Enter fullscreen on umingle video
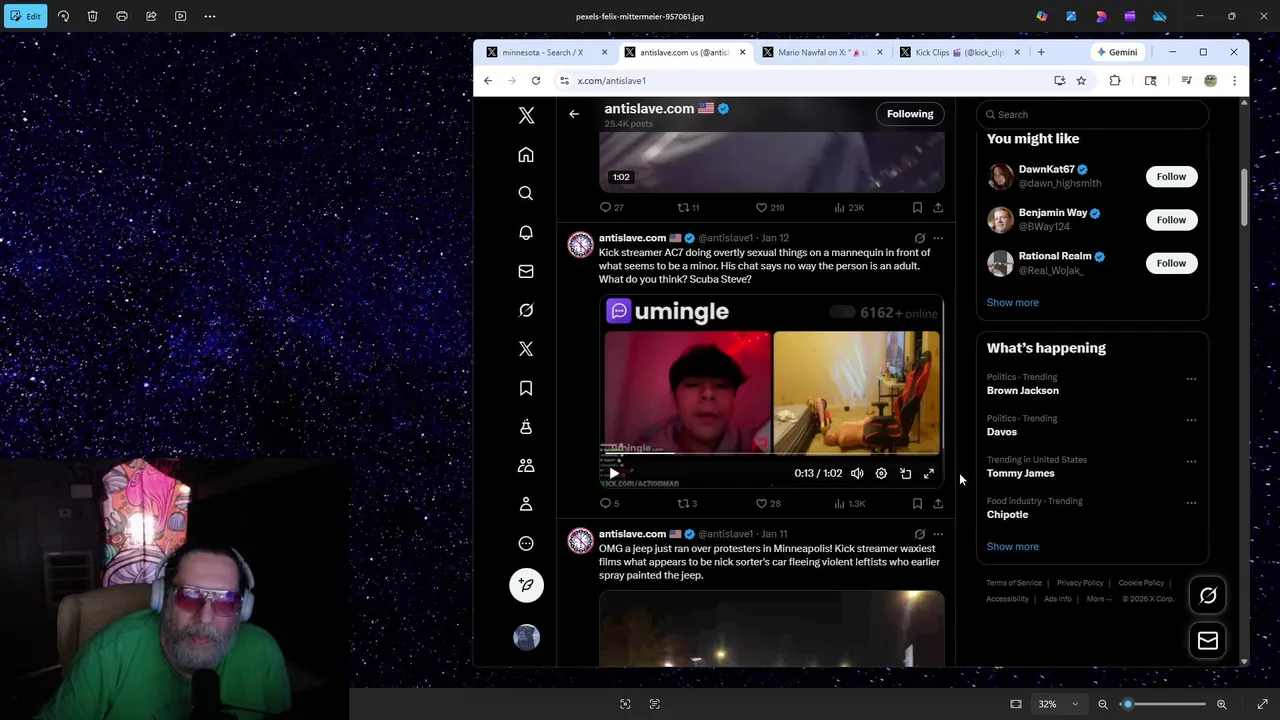 929,474
